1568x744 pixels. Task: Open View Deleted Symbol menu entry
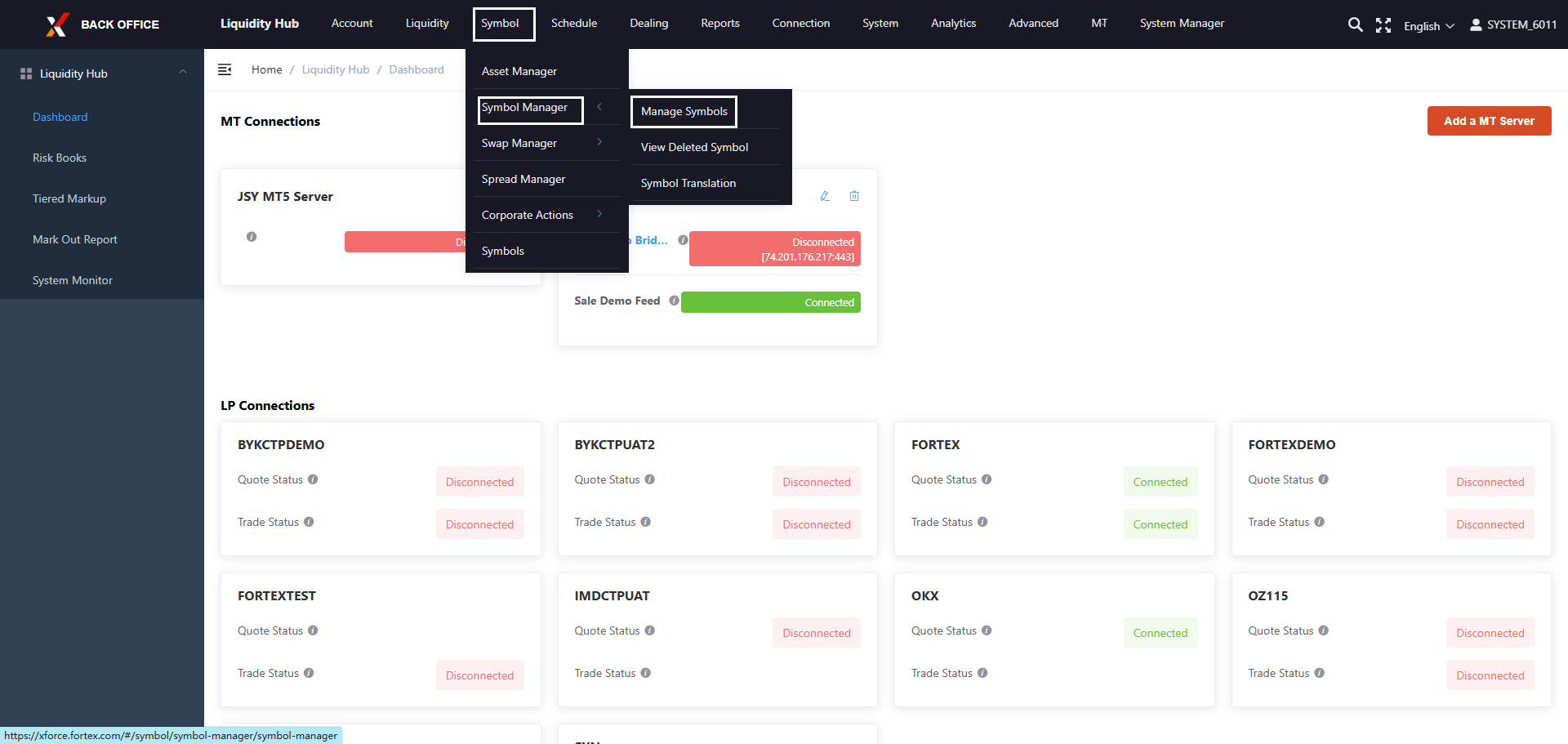(694, 148)
